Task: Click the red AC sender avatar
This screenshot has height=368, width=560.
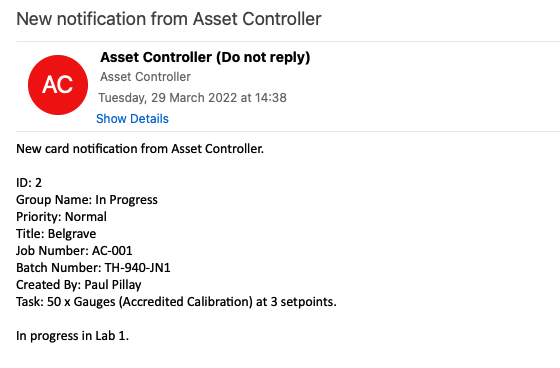Action: [x=58, y=85]
